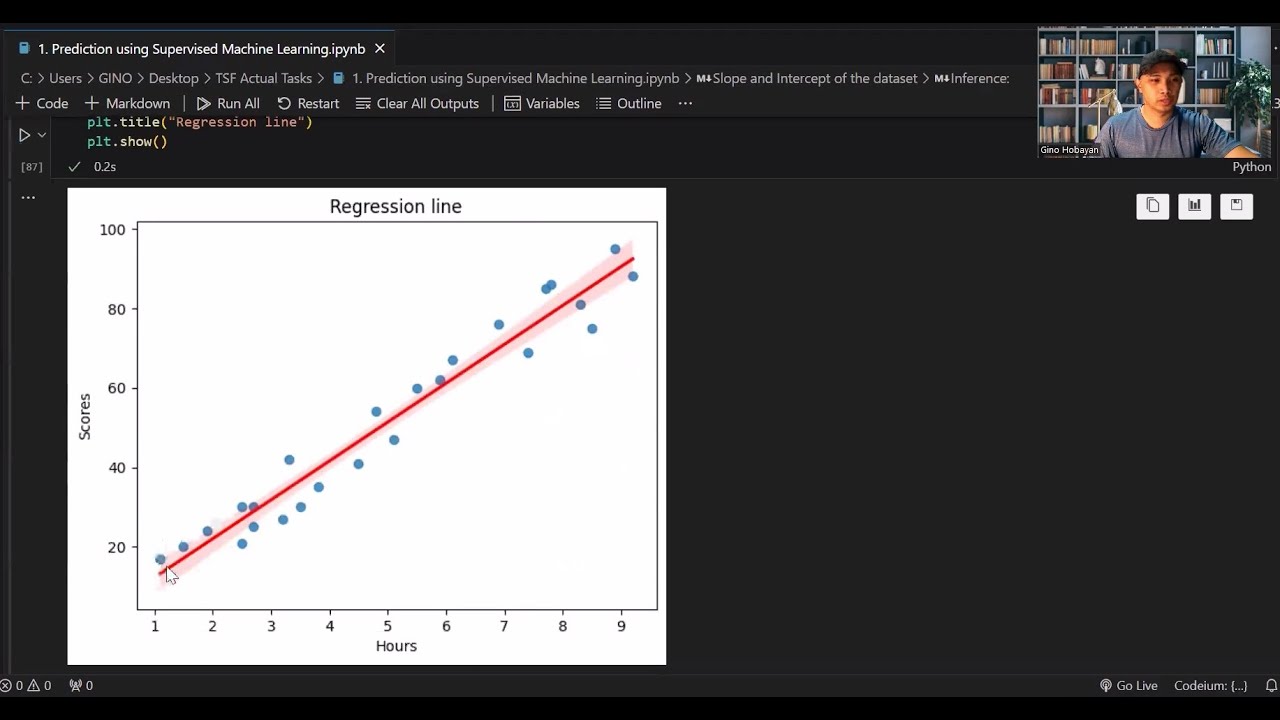Click the Go Live status button
This screenshot has height=720, width=1280.
(1128, 686)
